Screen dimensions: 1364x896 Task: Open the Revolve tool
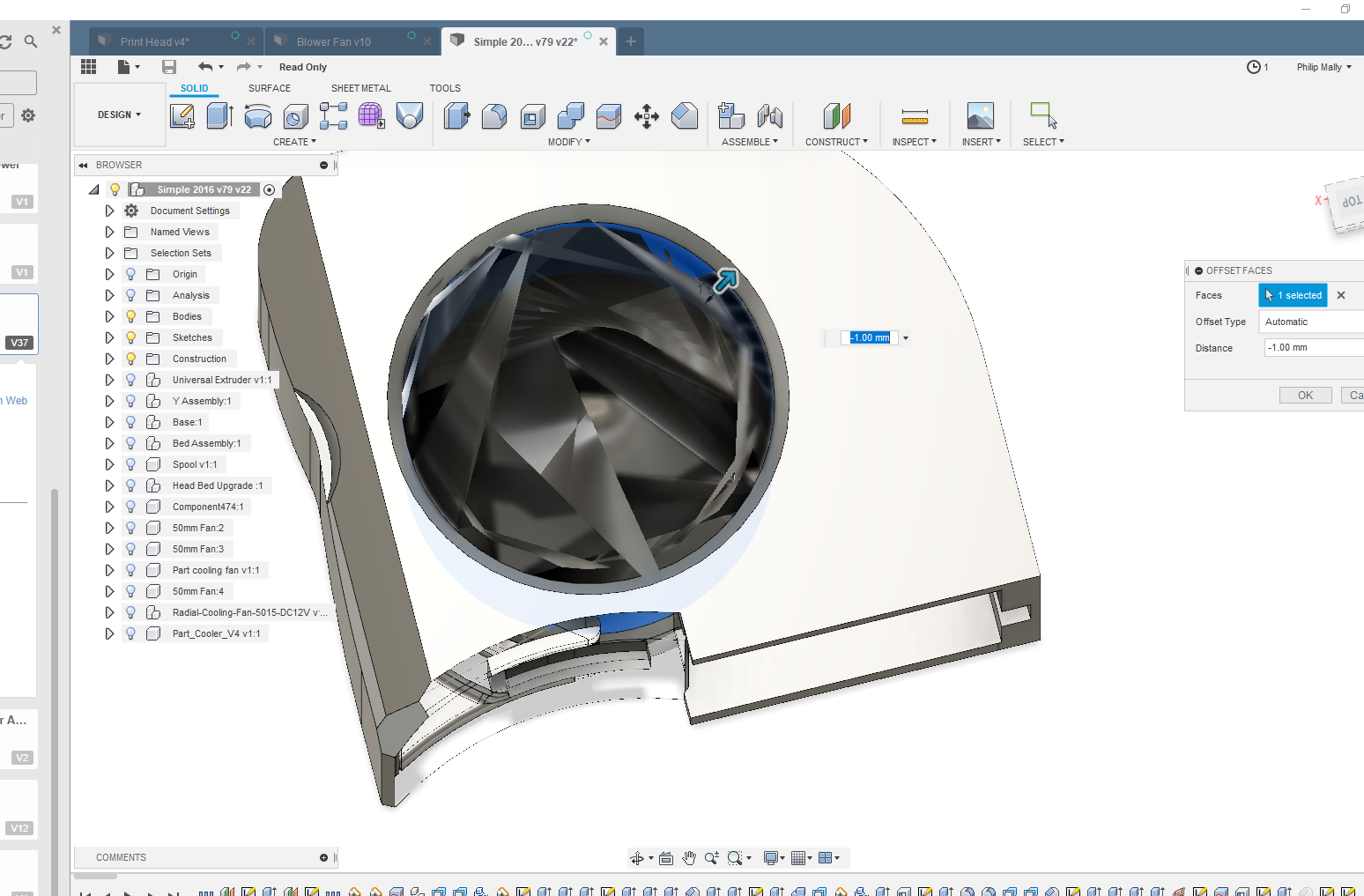pyautogui.click(x=256, y=115)
